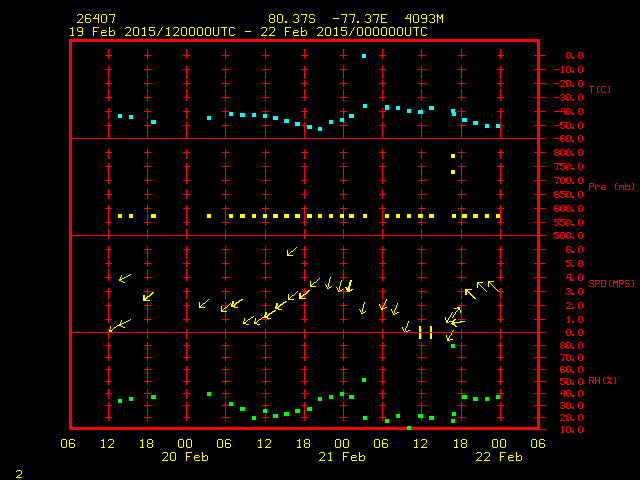Select the yellow pressure outlier near 800 mb
640x480 pixels.
coord(453,156)
